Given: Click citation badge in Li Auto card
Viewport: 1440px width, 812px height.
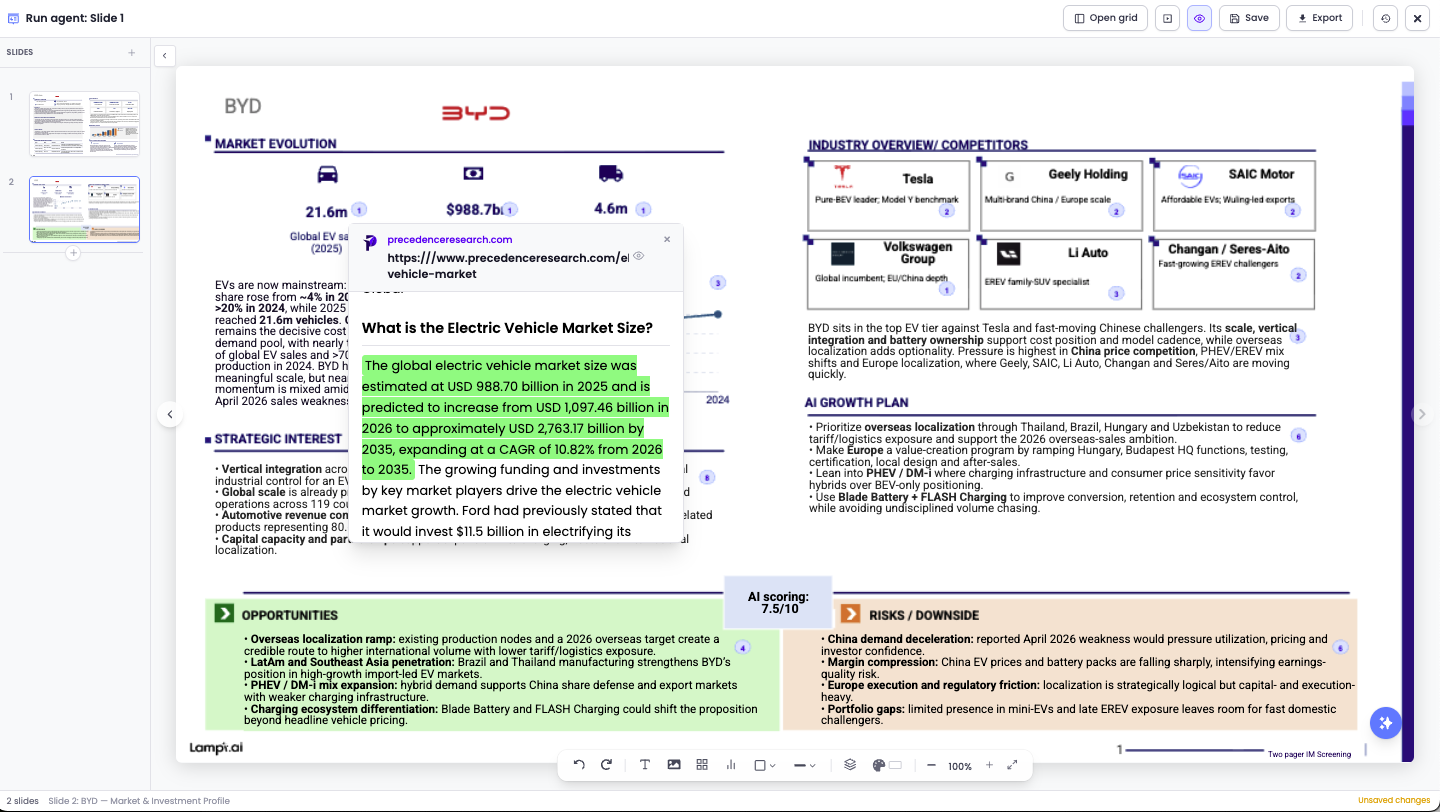Looking at the screenshot, I should (1117, 293).
